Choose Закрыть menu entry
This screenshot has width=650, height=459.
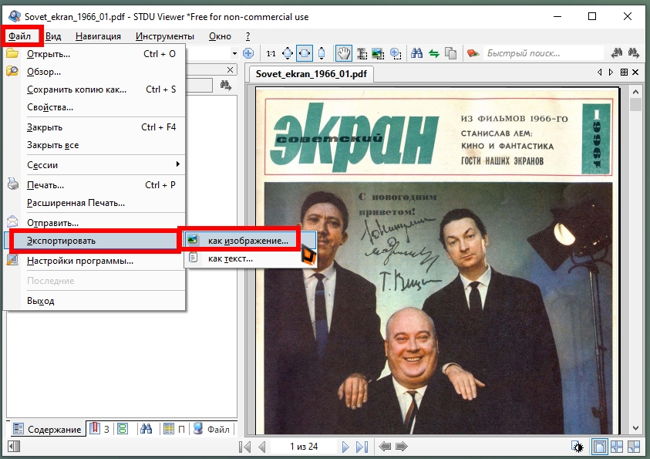tap(95, 127)
